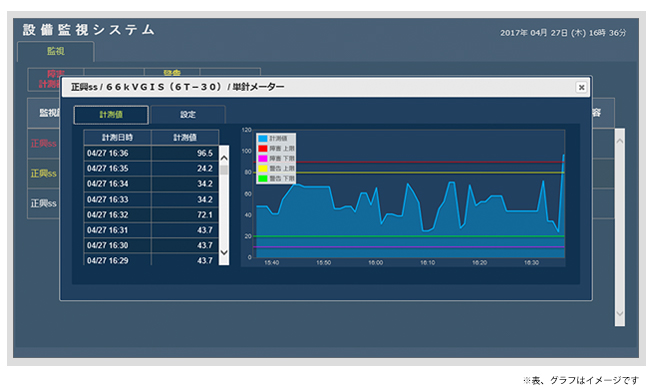Click the date and time display
653x390 pixels.
[x=563, y=32]
